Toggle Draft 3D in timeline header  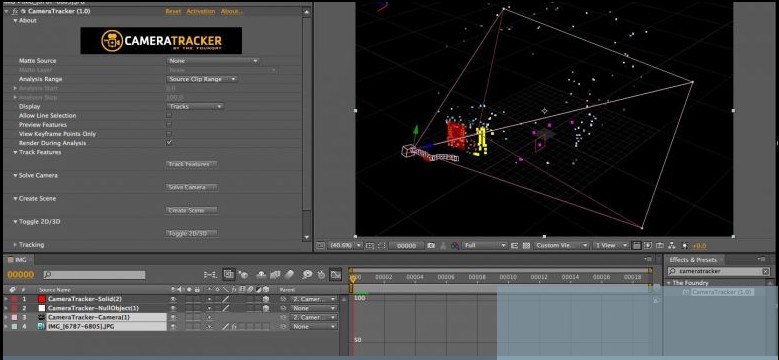(243, 275)
